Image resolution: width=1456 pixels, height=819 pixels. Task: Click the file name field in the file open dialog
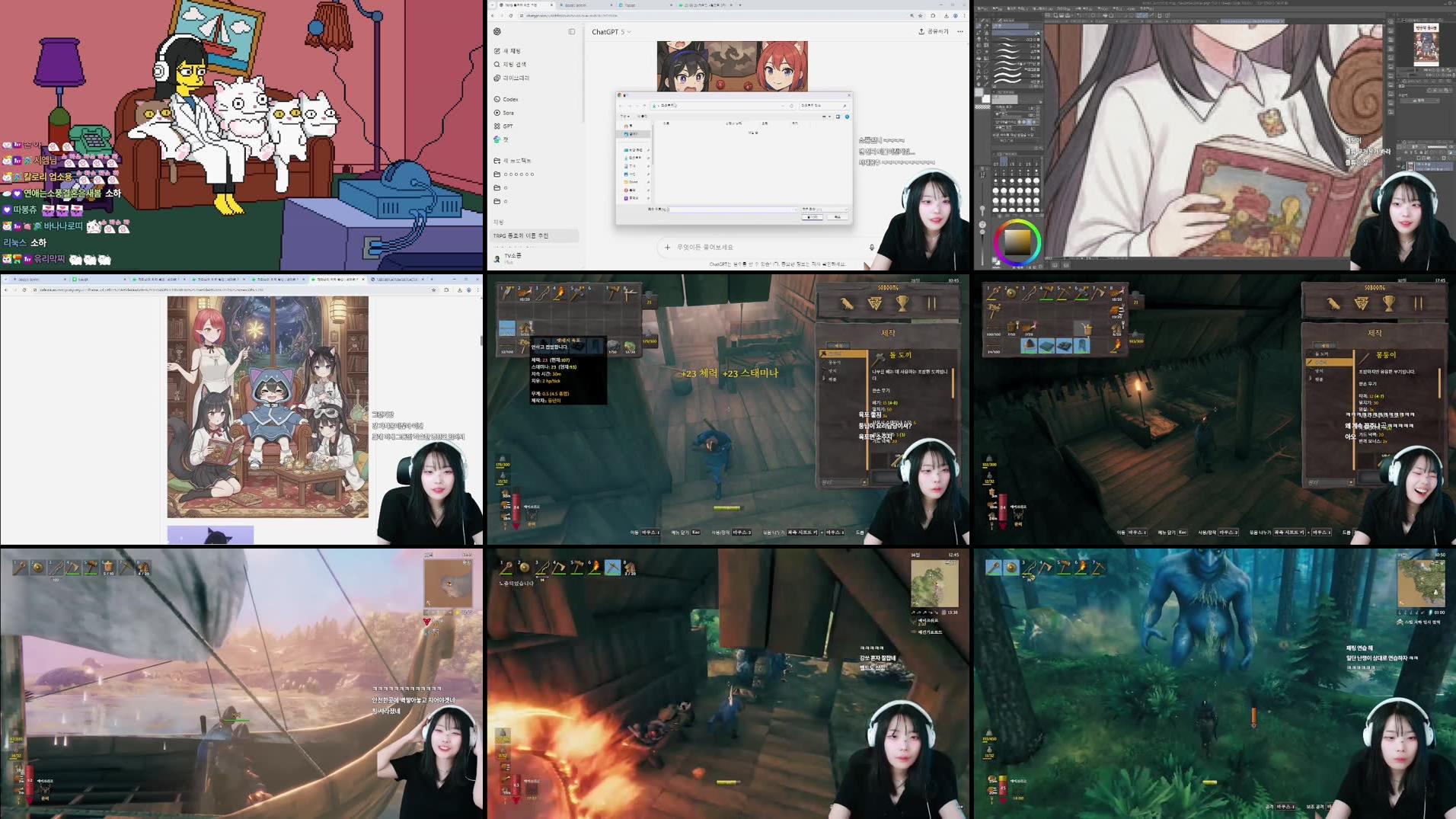point(733,209)
